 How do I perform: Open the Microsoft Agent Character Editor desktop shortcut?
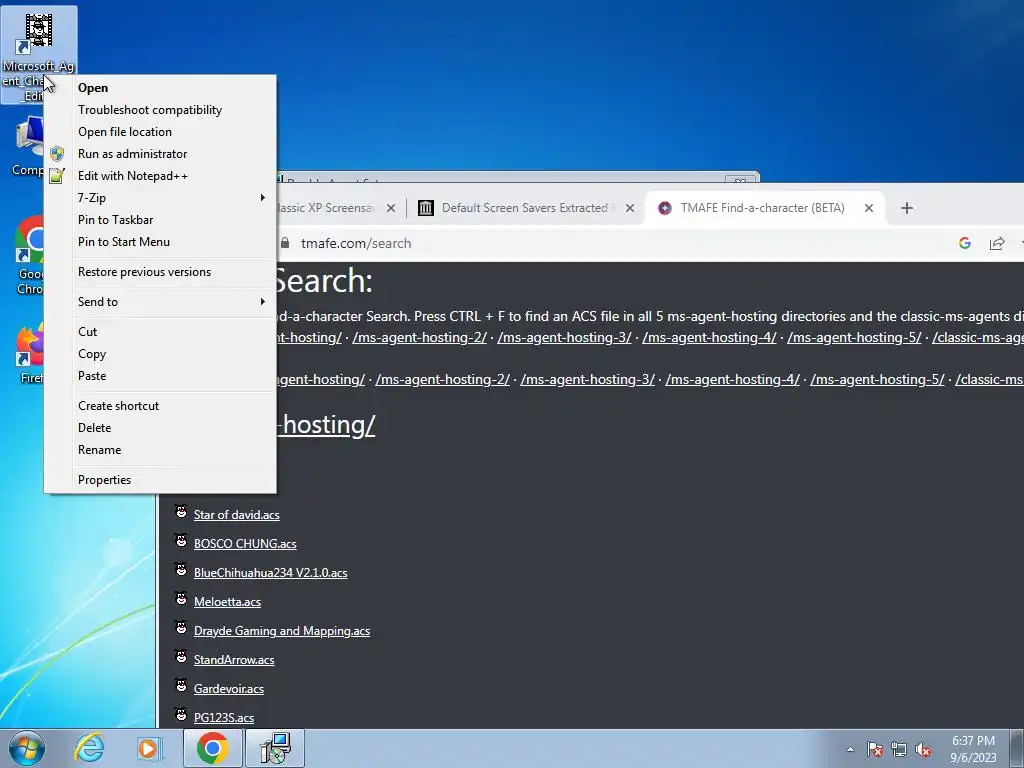[x=39, y=55]
